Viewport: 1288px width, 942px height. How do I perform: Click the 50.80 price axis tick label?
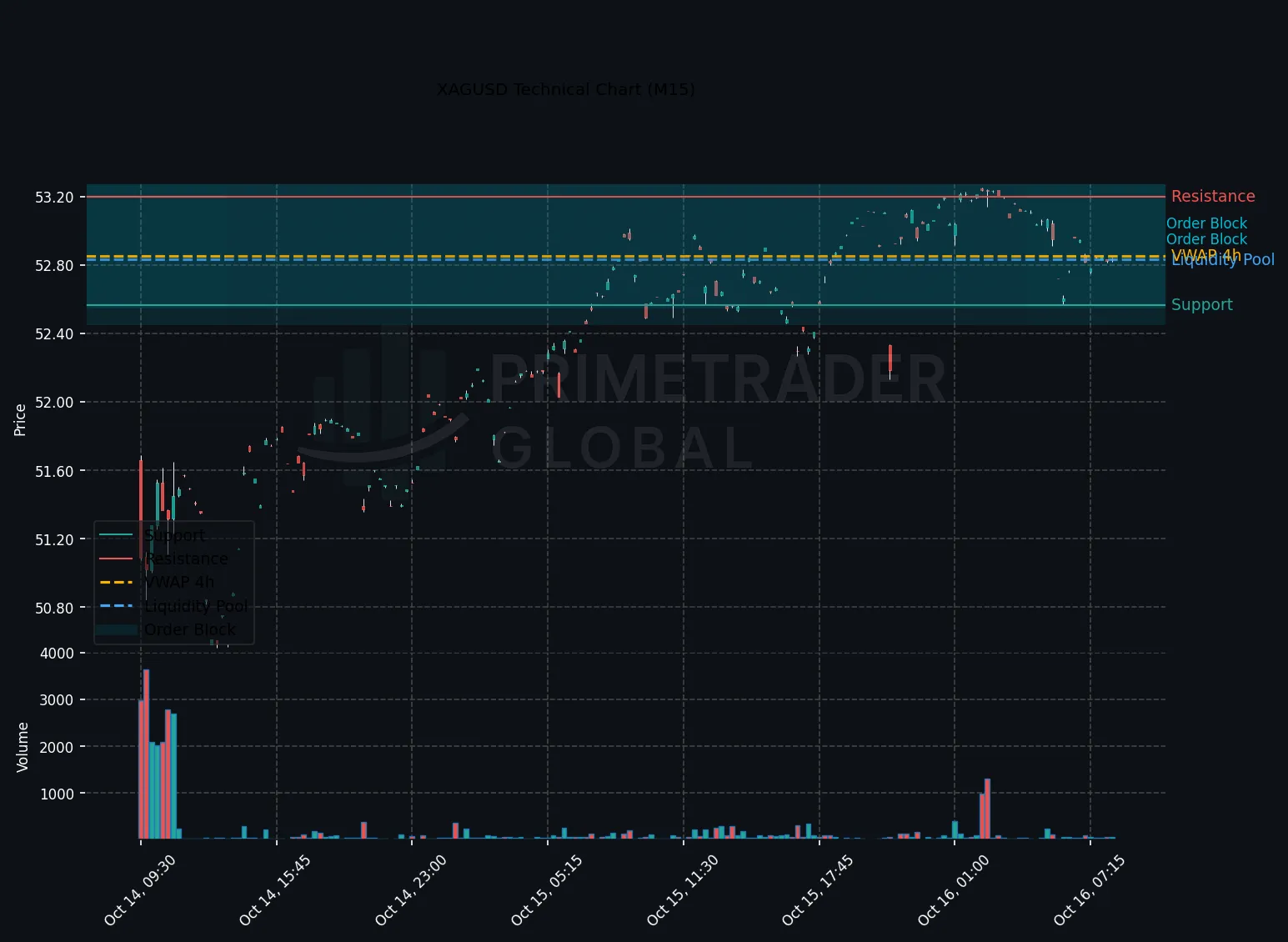pos(54,608)
